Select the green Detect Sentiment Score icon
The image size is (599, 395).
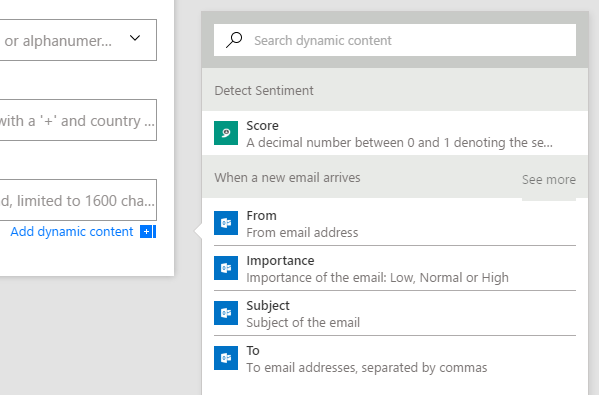(226, 133)
